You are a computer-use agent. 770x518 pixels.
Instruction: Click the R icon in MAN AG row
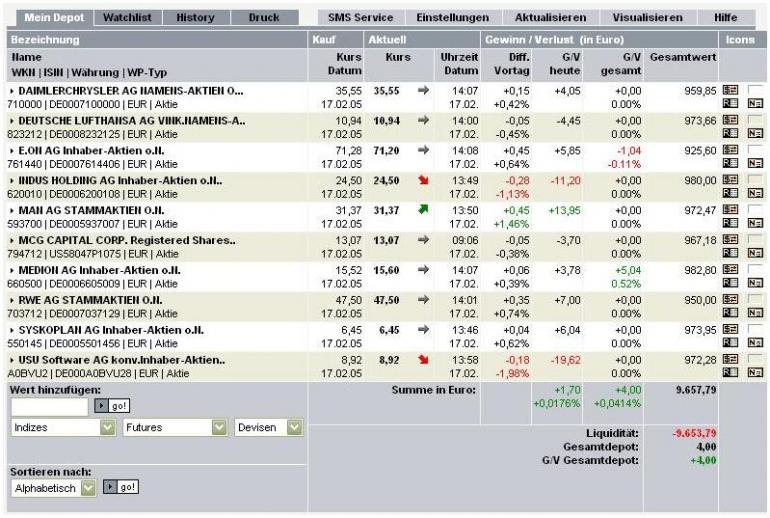click(730, 224)
